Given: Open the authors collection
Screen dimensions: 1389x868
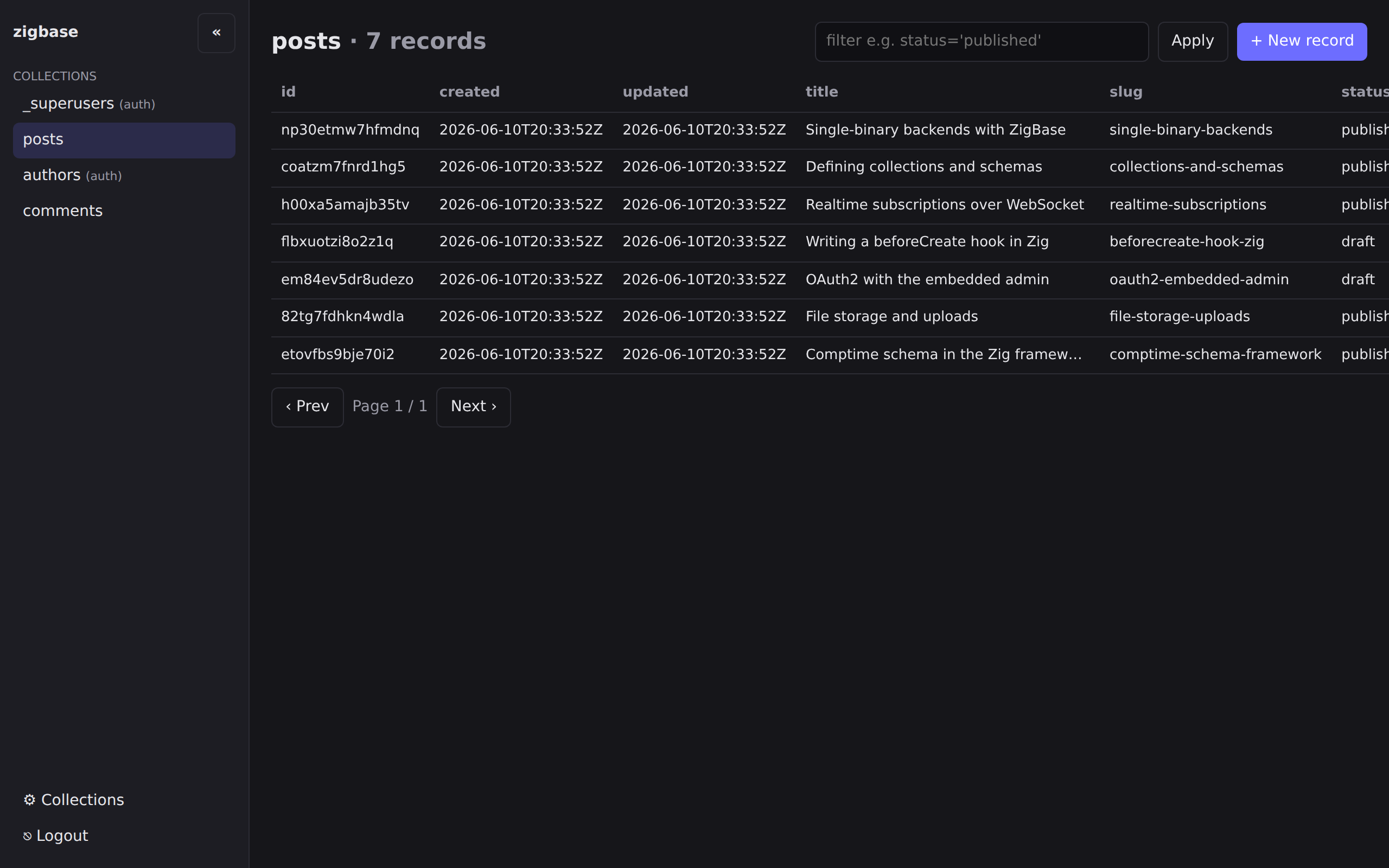Looking at the screenshot, I should [x=124, y=175].
